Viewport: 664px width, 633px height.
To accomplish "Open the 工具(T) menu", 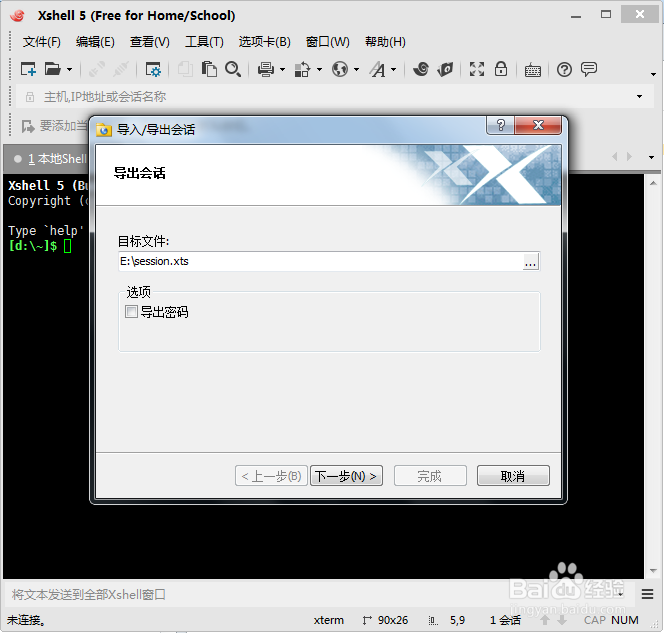I will (204, 42).
